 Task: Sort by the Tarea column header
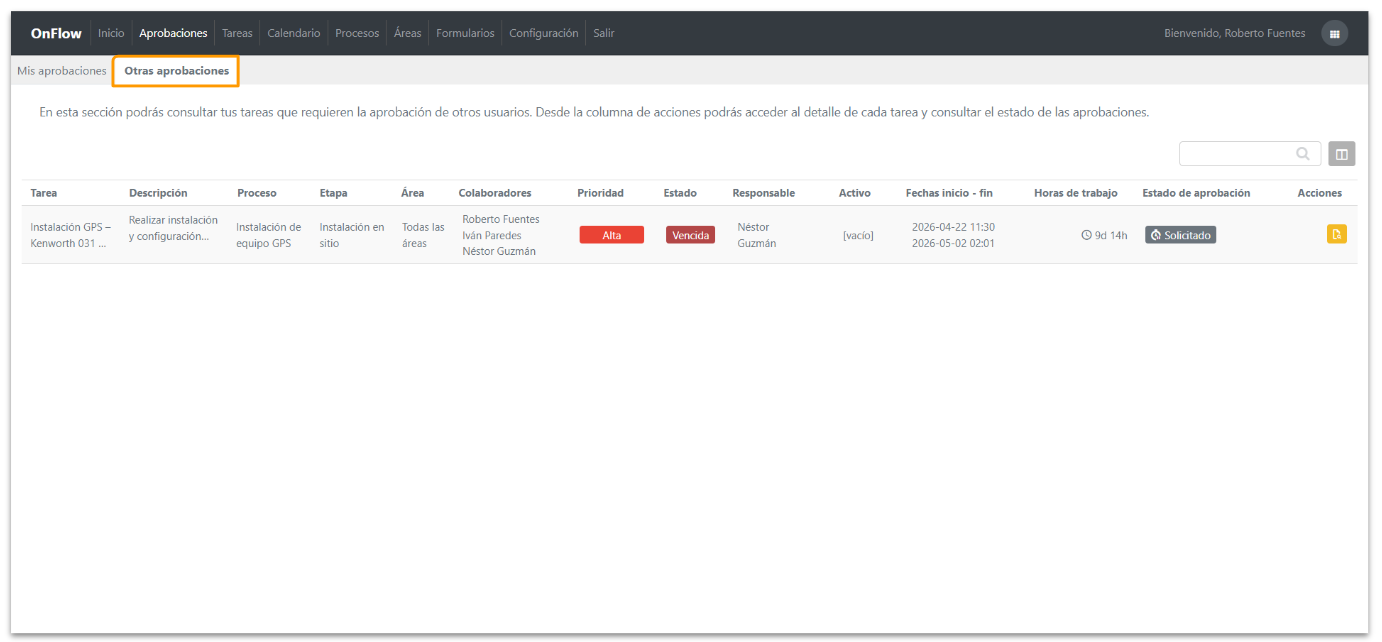(x=44, y=193)
